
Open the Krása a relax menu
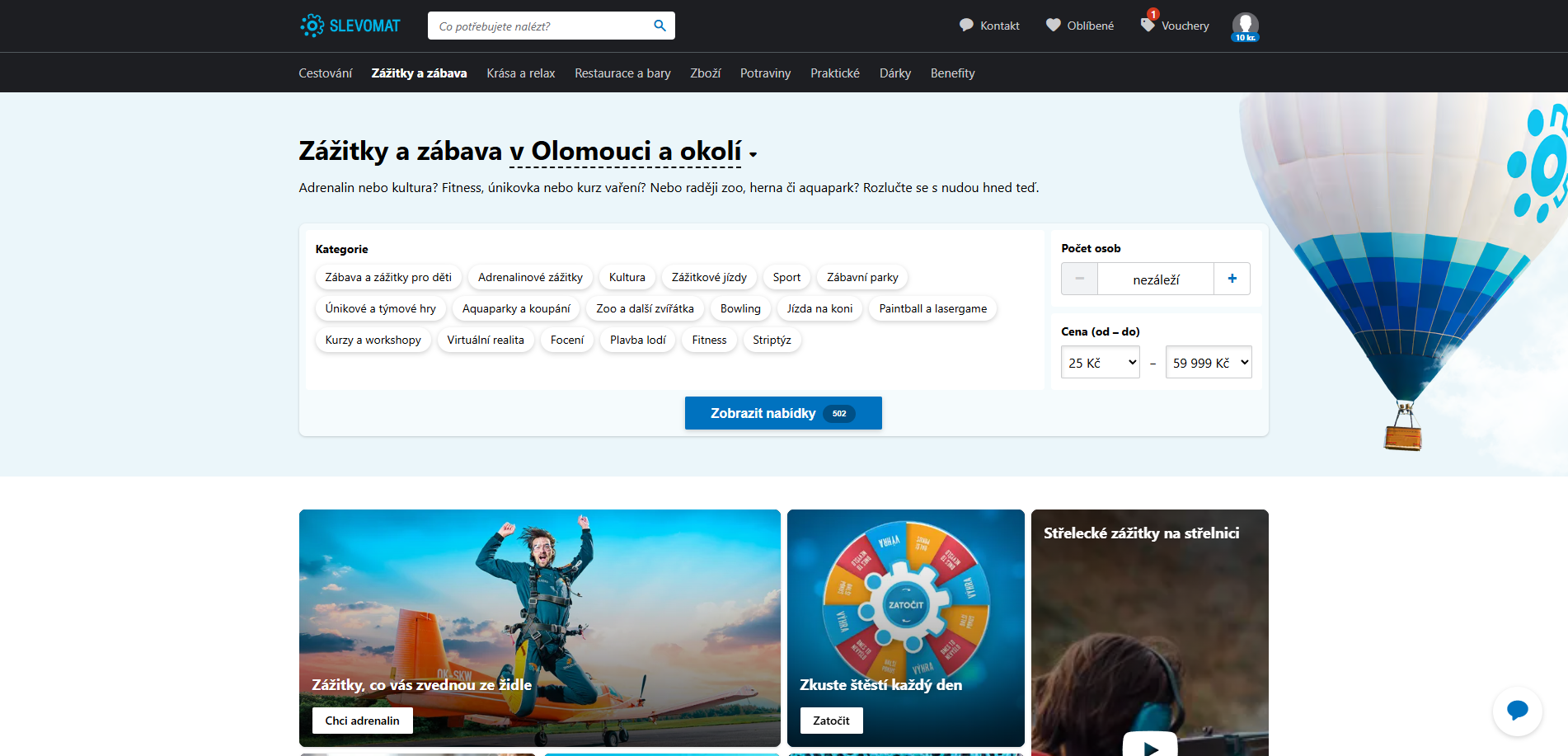pos(521,73)
